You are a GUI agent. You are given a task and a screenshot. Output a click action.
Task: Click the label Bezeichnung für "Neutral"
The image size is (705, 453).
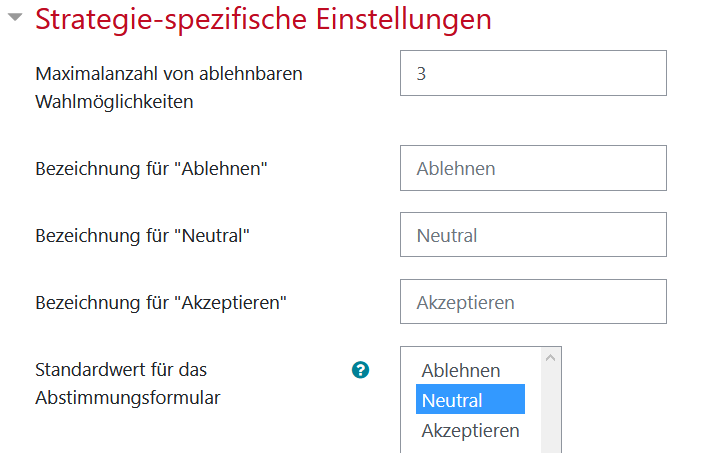143,236
